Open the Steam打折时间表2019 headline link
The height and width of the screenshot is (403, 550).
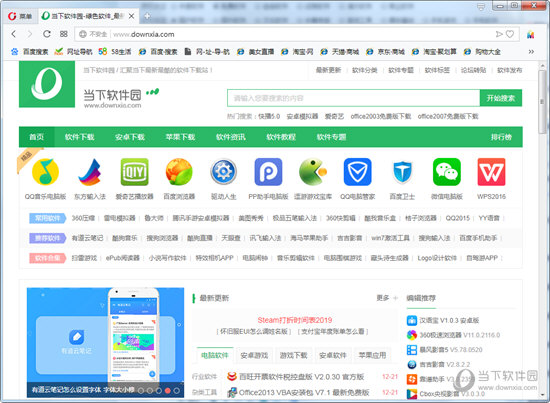295,320
